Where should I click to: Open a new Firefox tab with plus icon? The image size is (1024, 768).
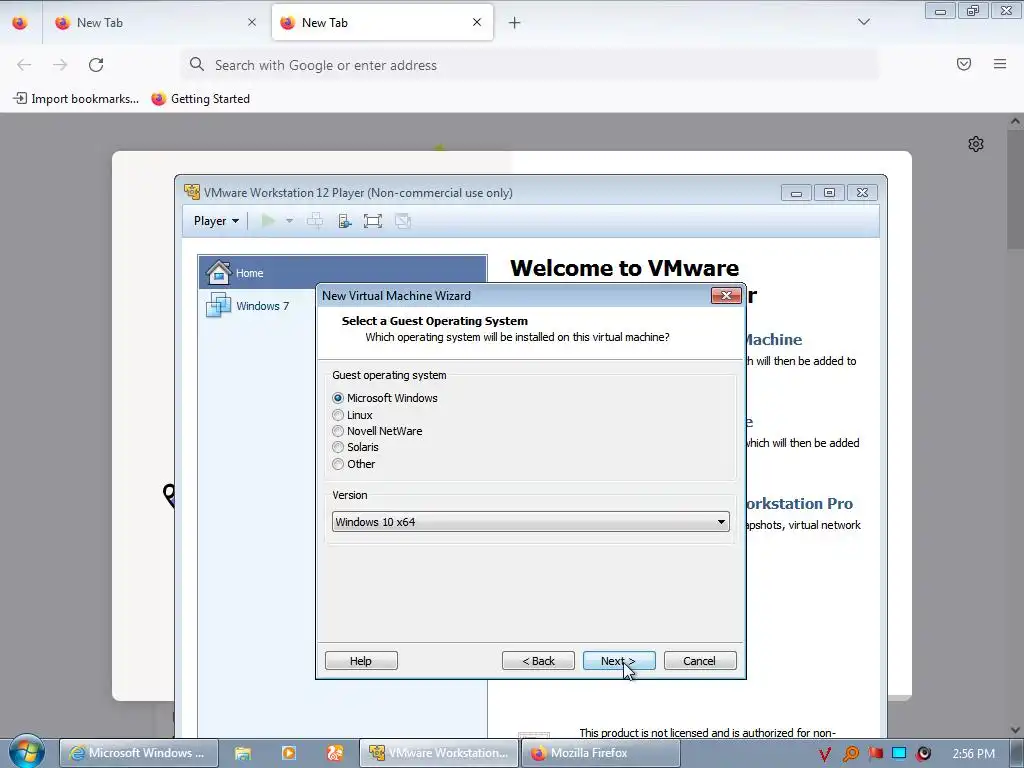[515, 23]
